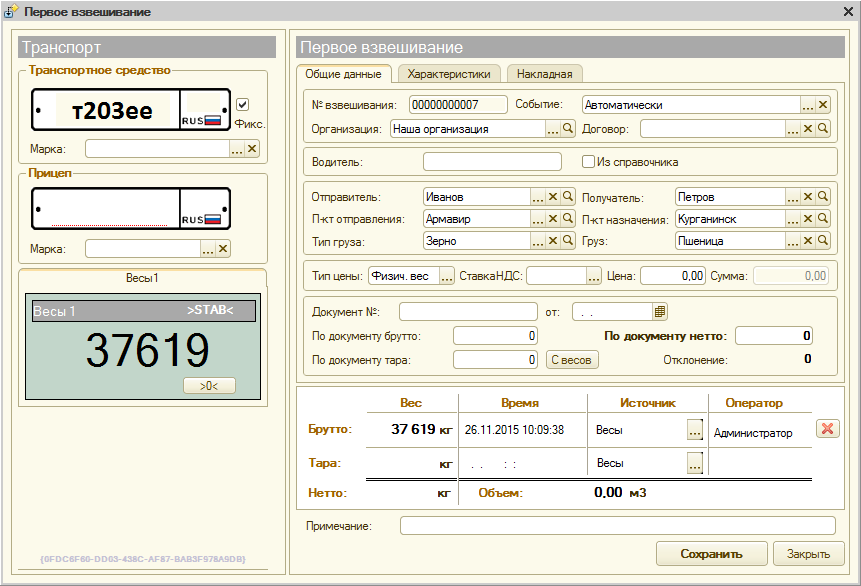
Task: Clear the vehicle Марка field
Action: click(252, 149)
